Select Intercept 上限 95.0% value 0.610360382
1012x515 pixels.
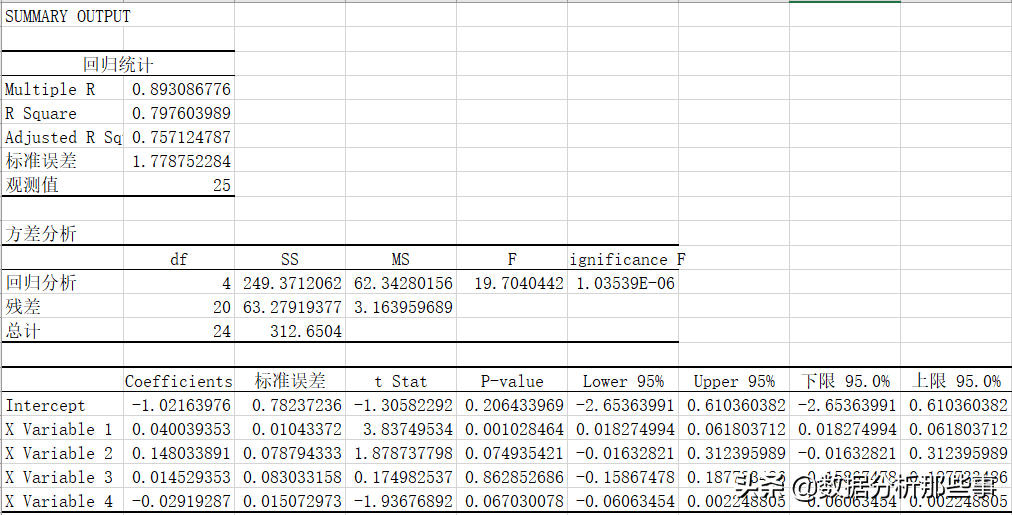click(x=958, y=405)
